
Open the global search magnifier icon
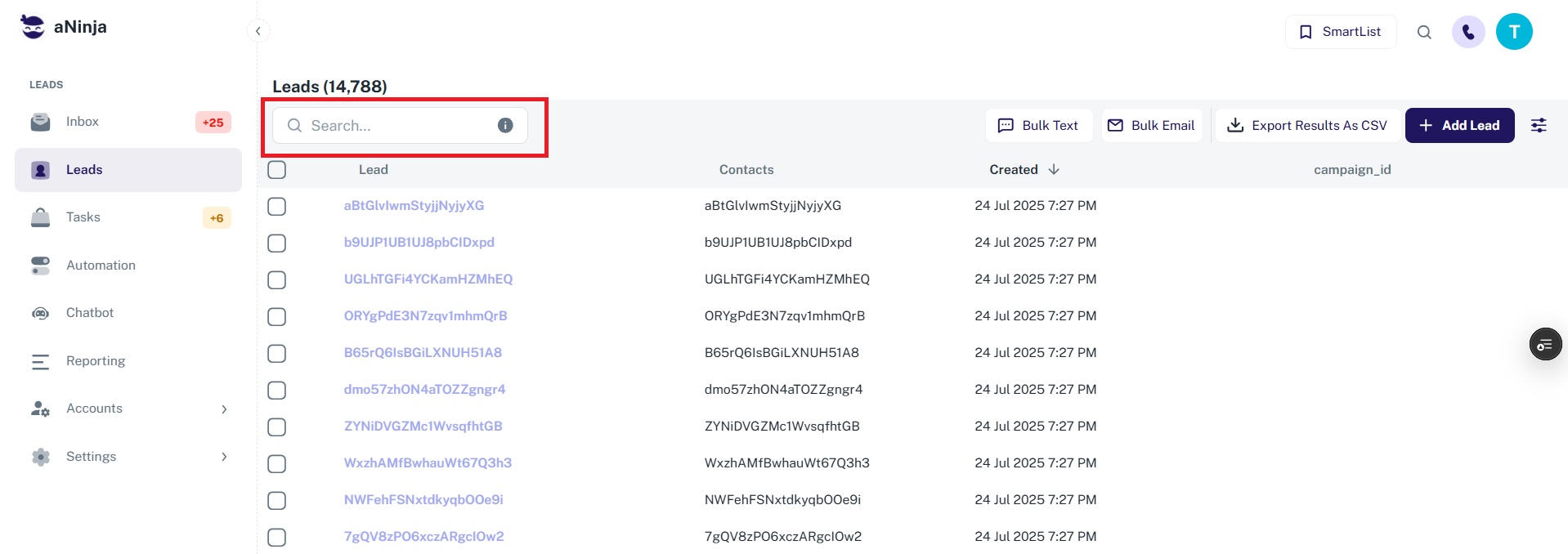(x=1423, y=32)
